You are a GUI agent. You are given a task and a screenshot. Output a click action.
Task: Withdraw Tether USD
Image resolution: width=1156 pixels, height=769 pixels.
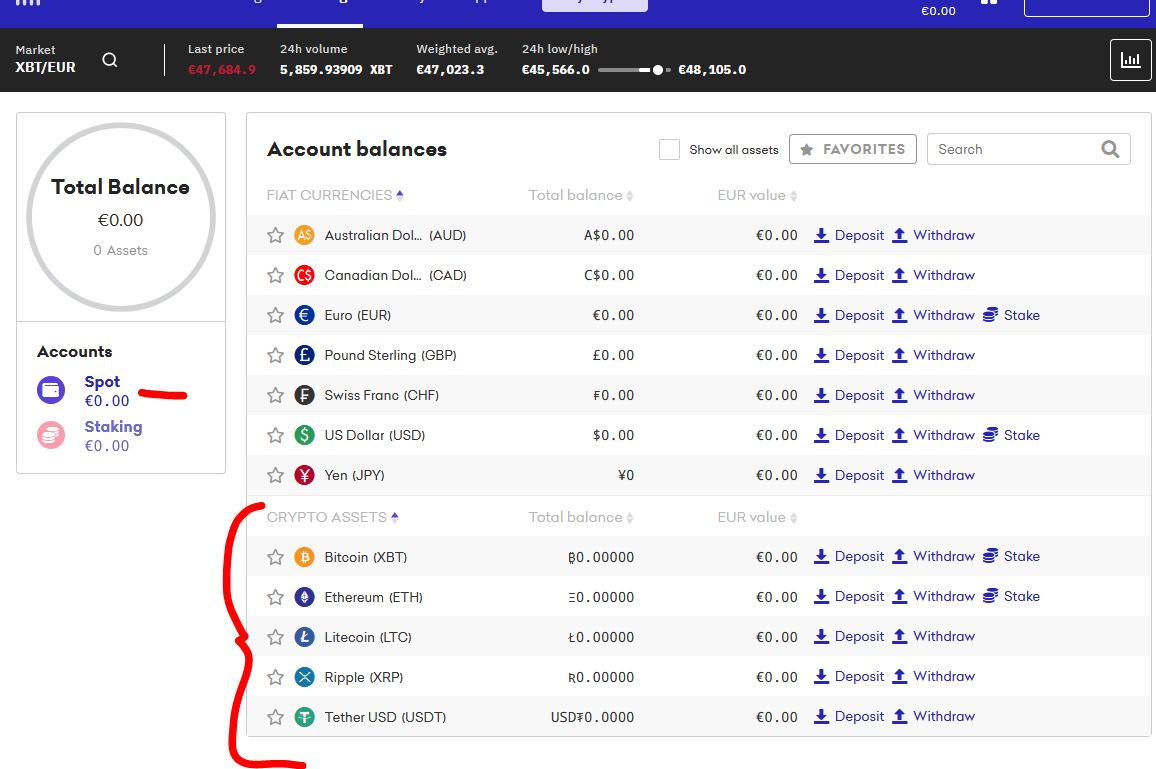coord(933,716)
